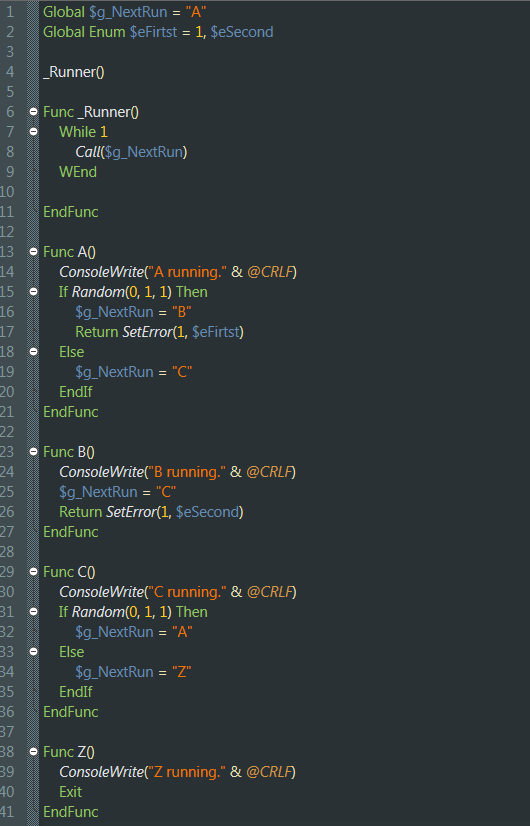
Task: Click the "Z running." string
Action: pyautogui.click(x=187, y=772)
